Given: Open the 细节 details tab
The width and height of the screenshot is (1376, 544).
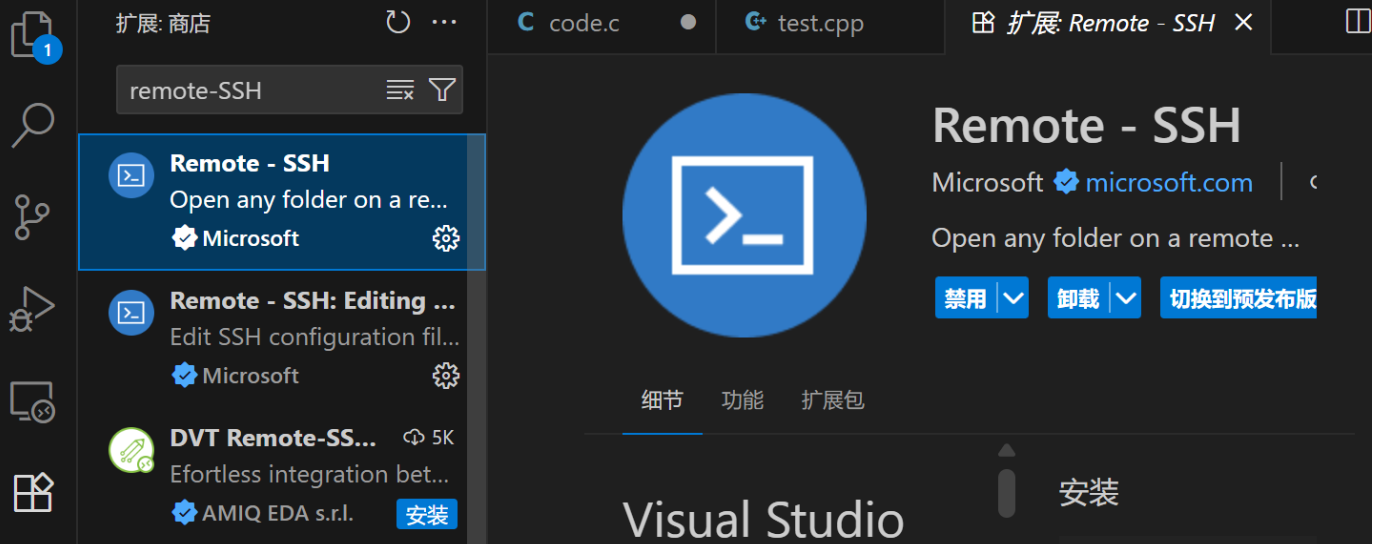Looking at the screenshot, I should (662, 400).
